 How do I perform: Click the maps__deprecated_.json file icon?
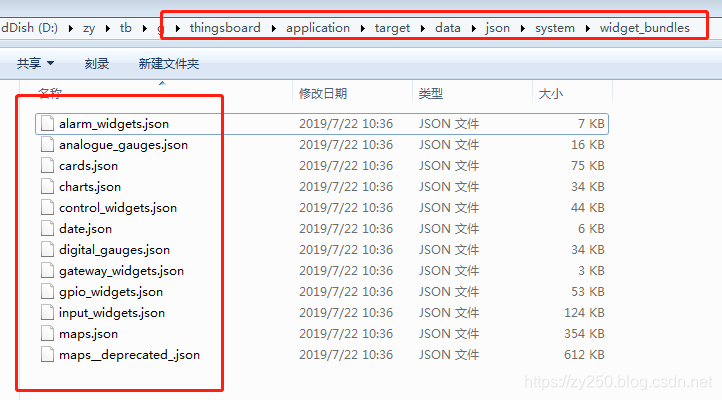click(47, 355)
